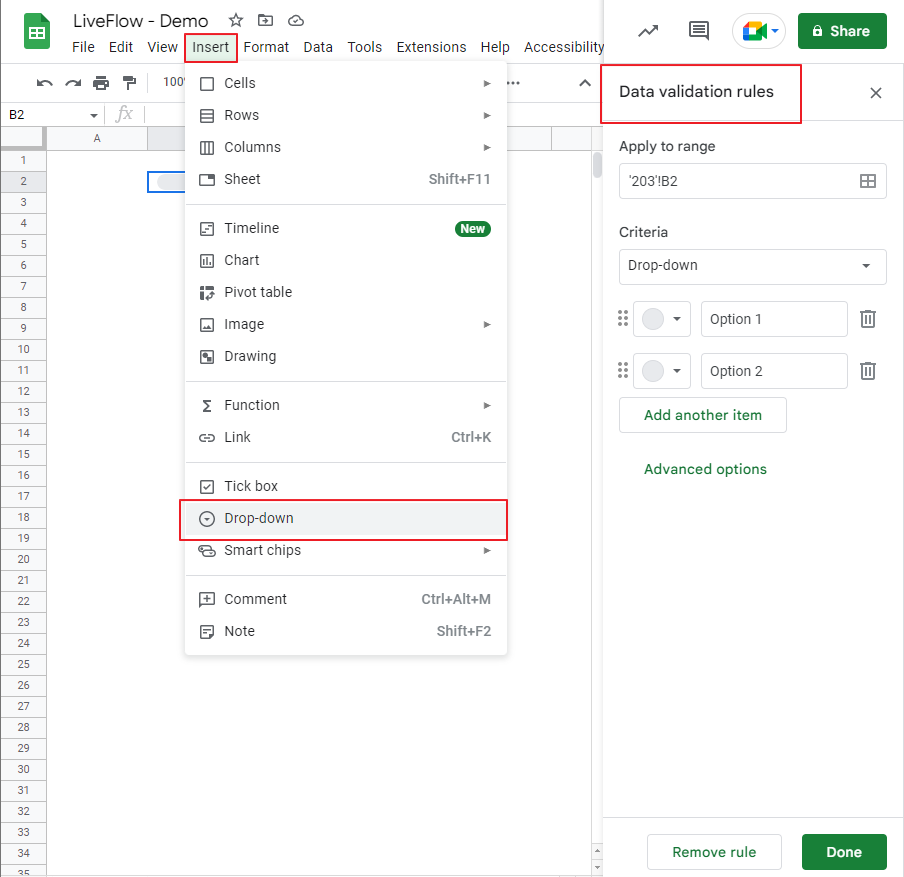Click the Option 1 text field

tap(774, 319)
